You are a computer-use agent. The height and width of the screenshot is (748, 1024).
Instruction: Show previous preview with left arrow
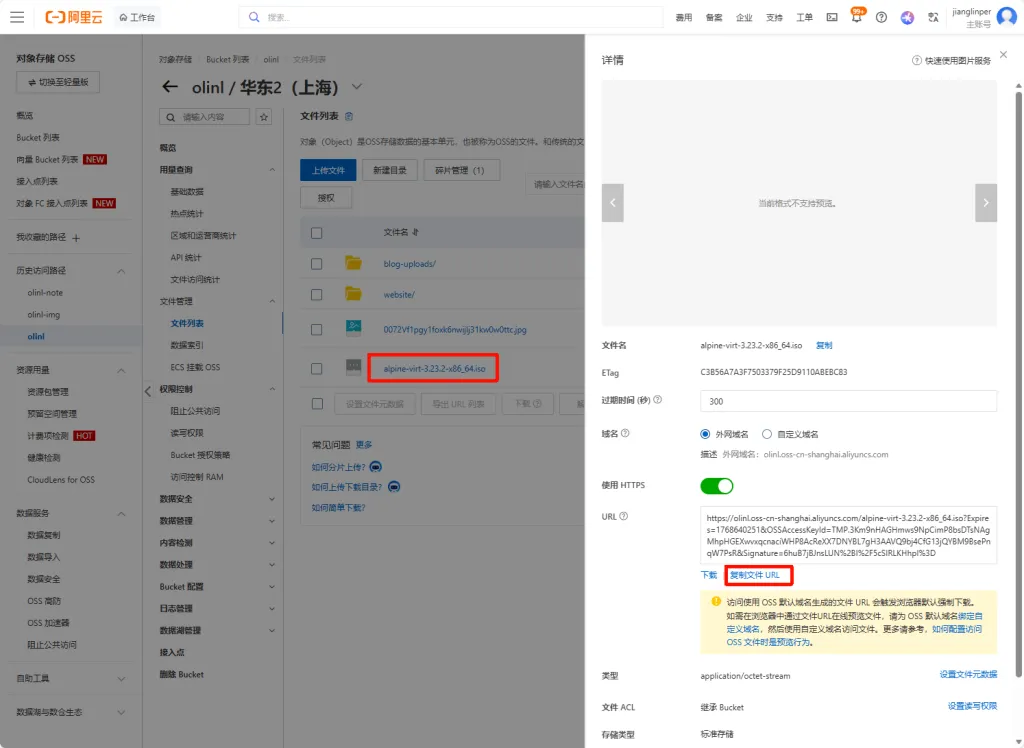click(x=612, y=203)
